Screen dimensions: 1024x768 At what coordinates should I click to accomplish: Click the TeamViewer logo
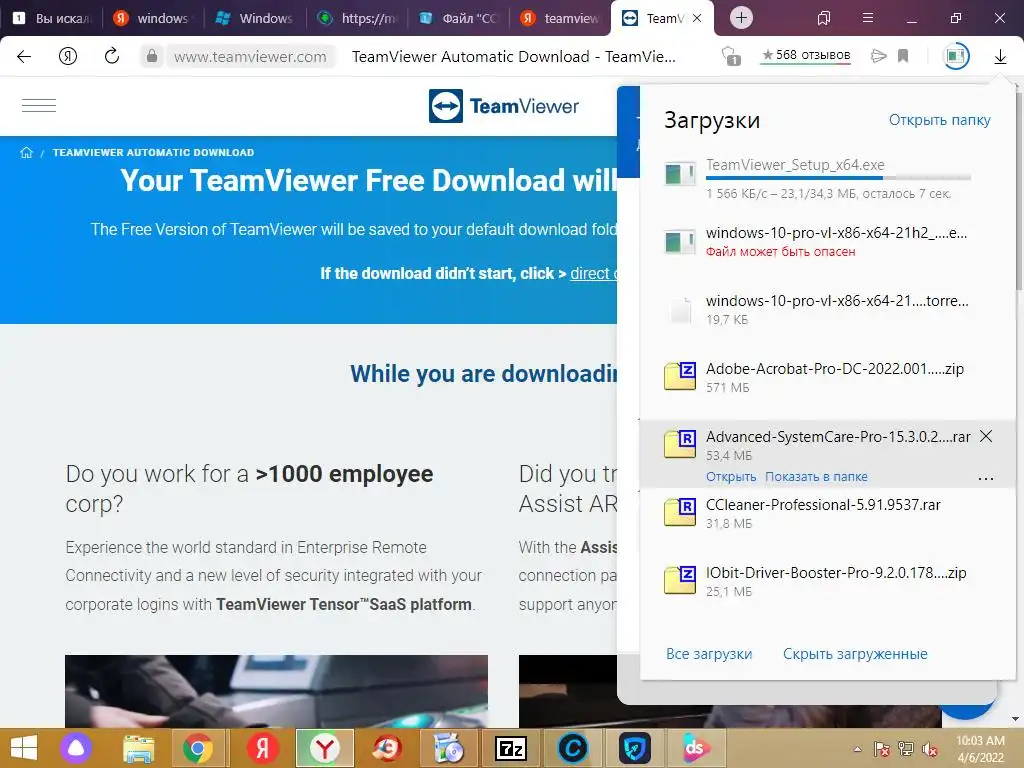coord(504,106)
